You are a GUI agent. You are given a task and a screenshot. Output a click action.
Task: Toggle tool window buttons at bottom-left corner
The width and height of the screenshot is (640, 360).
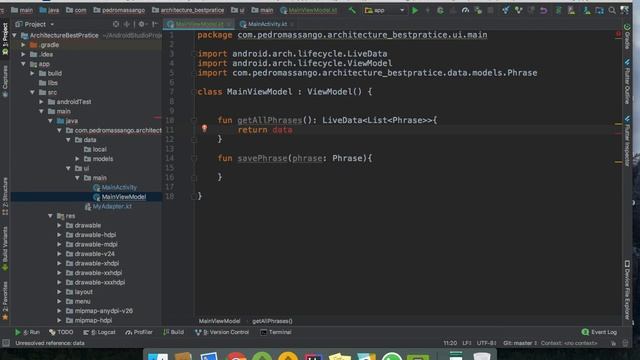pyautogui.click(x=5, y=343)
